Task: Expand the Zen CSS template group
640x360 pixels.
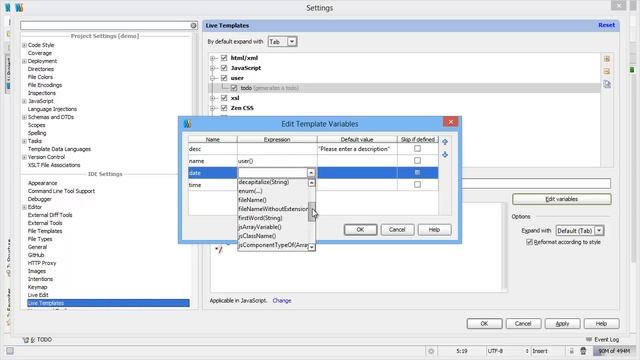Action: [213, 108]
